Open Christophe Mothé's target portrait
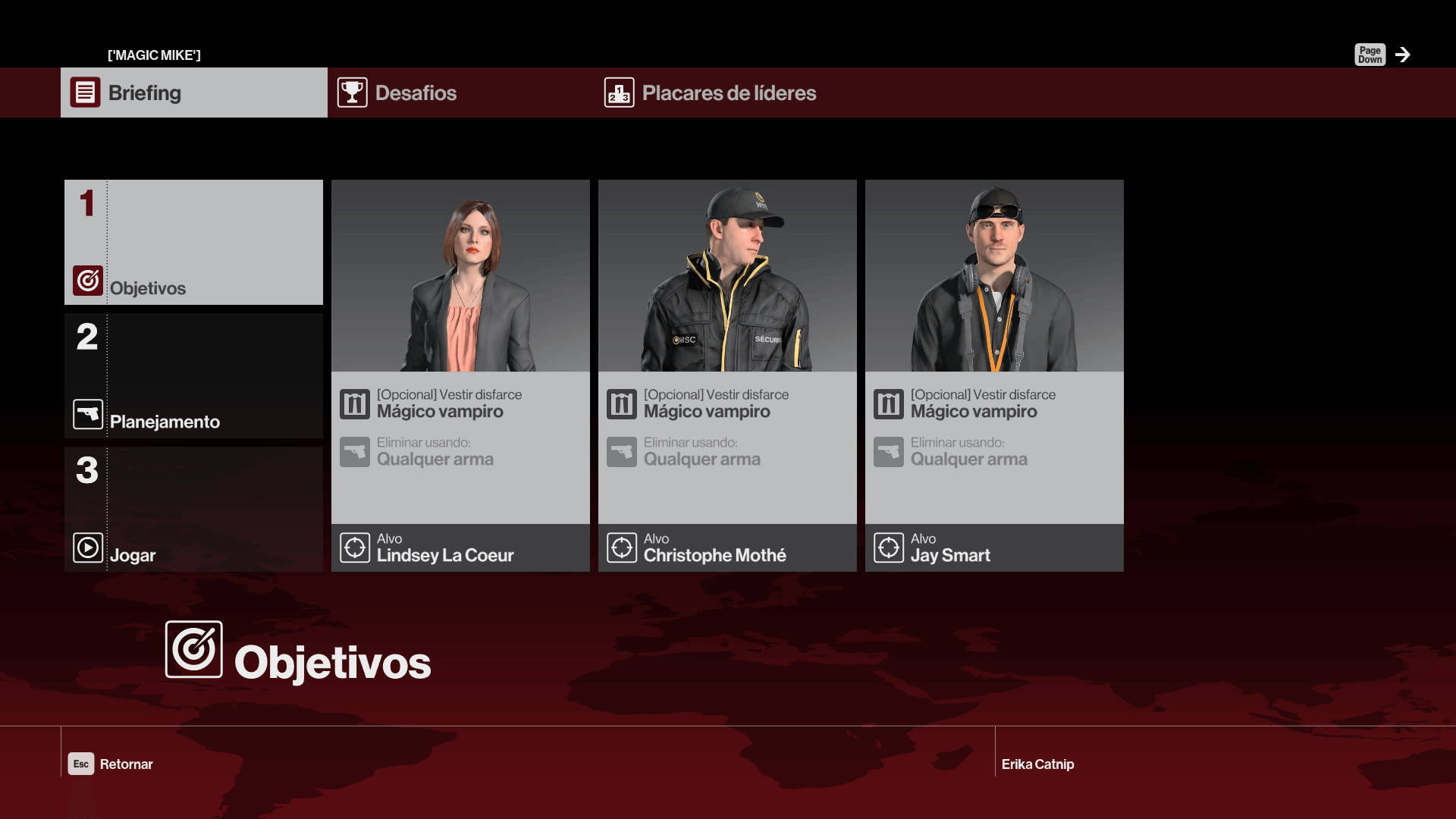 pyautogui.click(x=727, y=275)
